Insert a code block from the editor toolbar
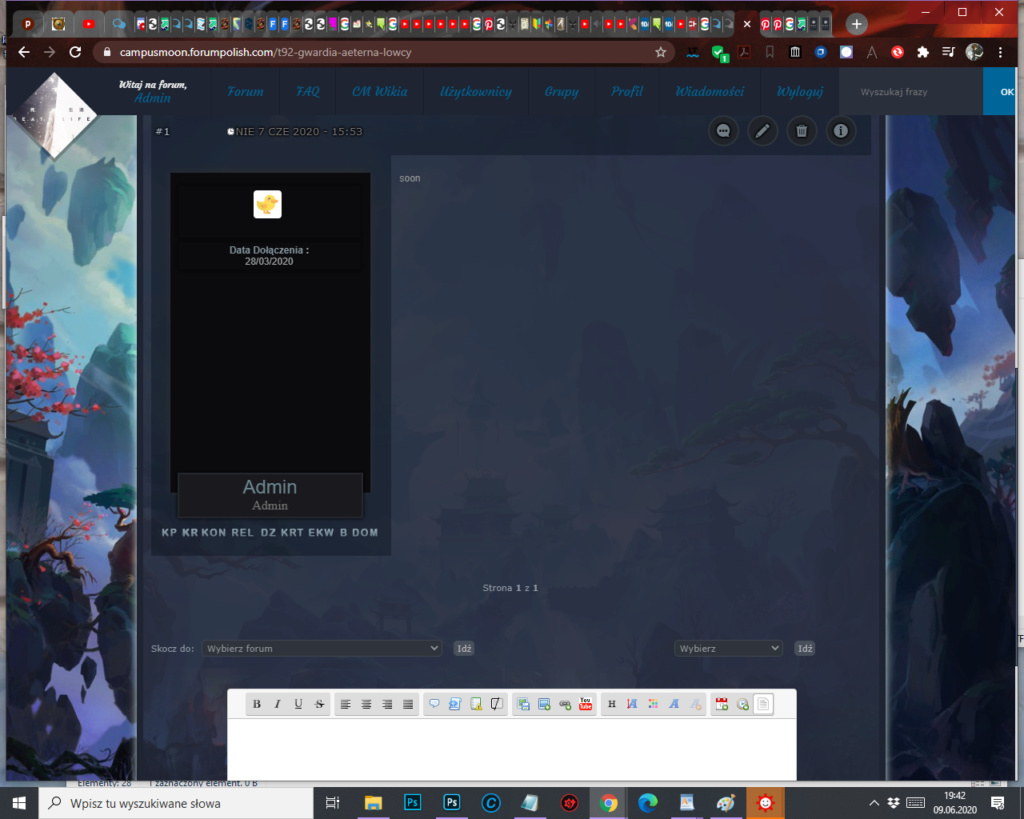This screenshot has width=1024, height=819. point(455,704)
